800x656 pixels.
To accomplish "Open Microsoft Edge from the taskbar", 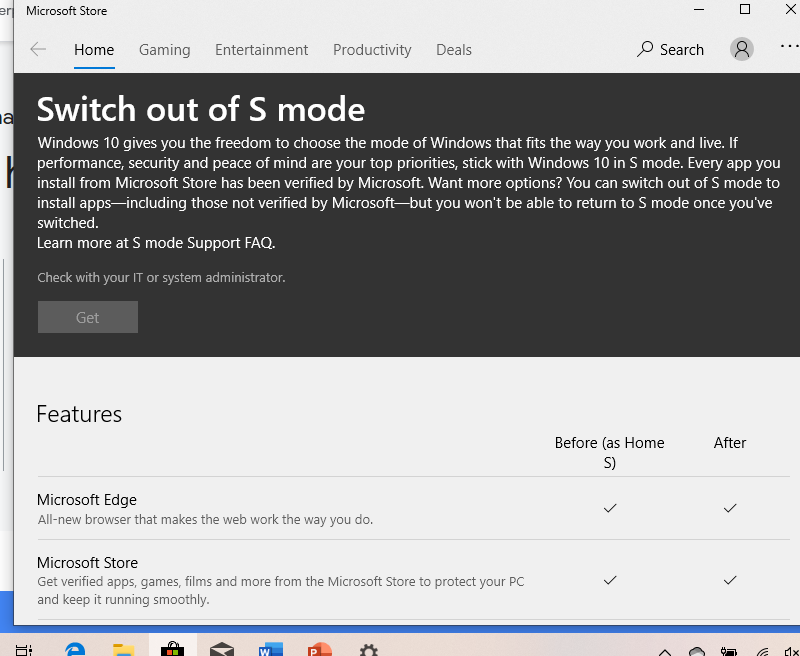I will tap(75, 649).
